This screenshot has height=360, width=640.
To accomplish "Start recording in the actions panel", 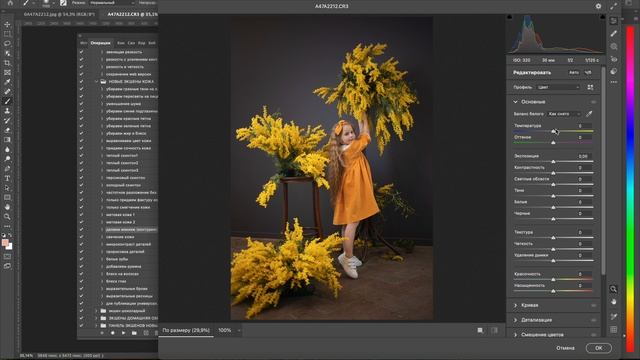I will pyautogui.click(x=113, y=333).
